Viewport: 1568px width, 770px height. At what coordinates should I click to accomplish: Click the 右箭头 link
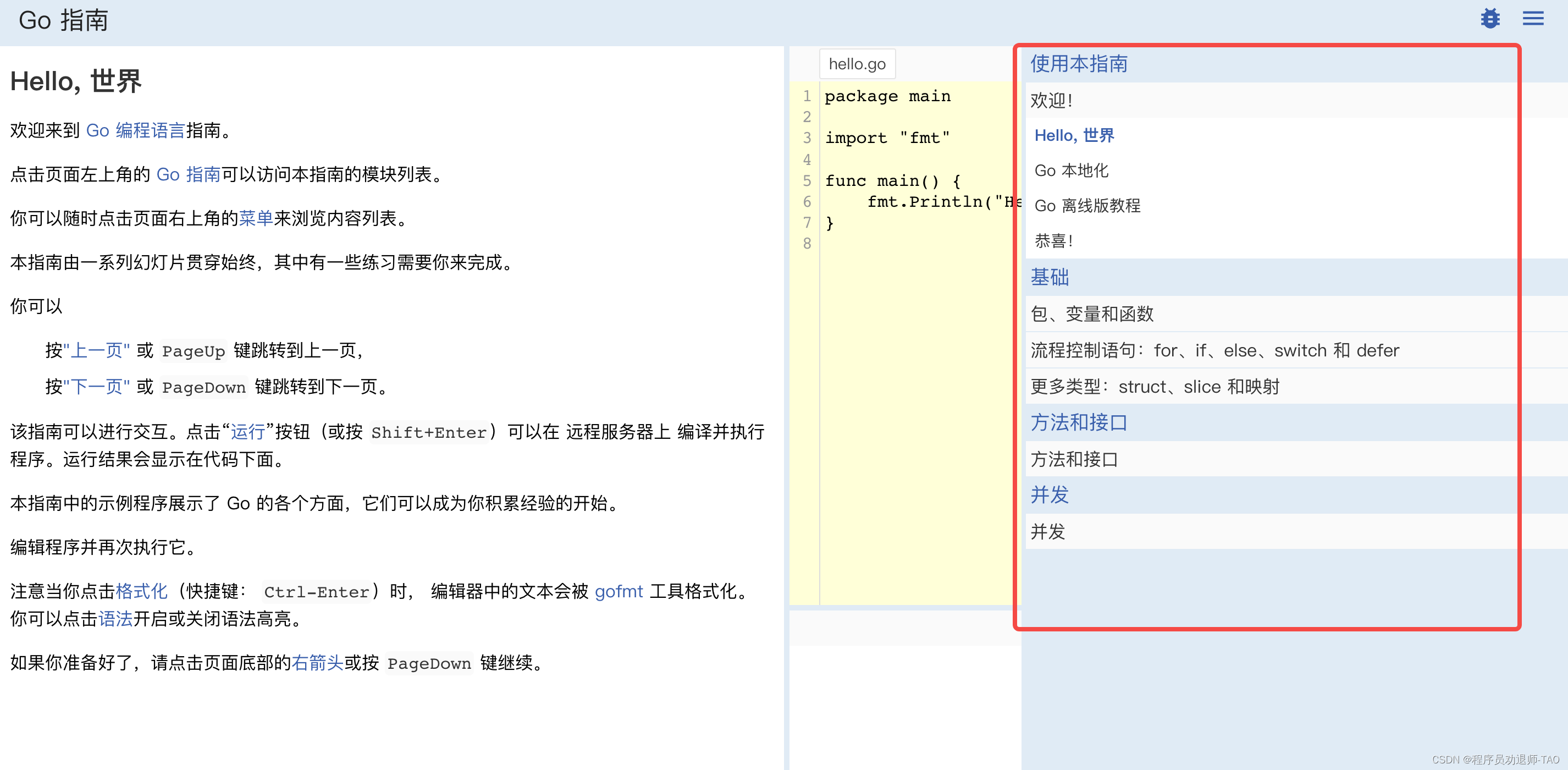pyautogui.click(x=318, y=663)
